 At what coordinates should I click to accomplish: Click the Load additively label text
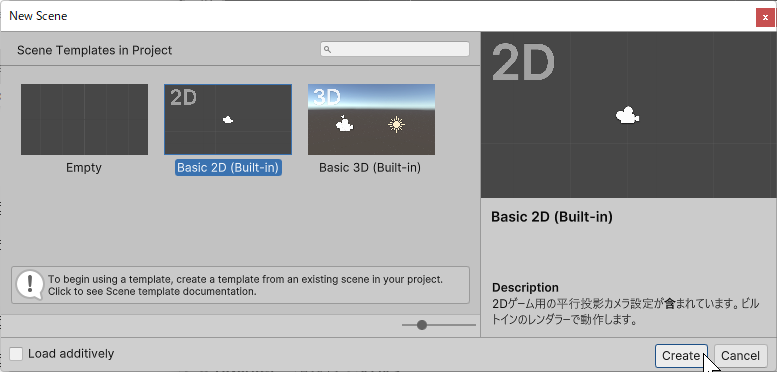click(71, 354)
